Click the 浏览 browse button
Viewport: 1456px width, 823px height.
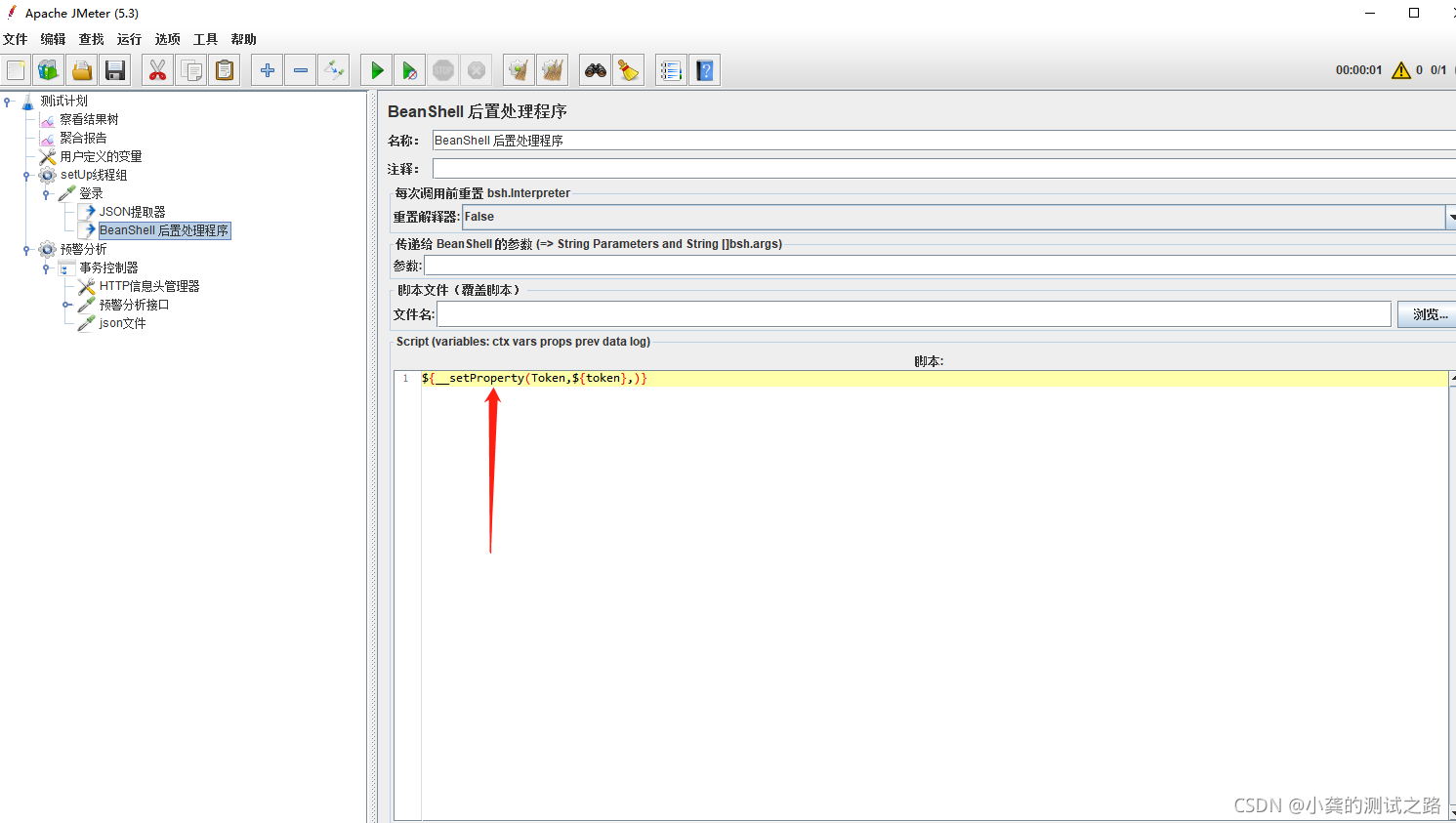tap(1429, 314)
